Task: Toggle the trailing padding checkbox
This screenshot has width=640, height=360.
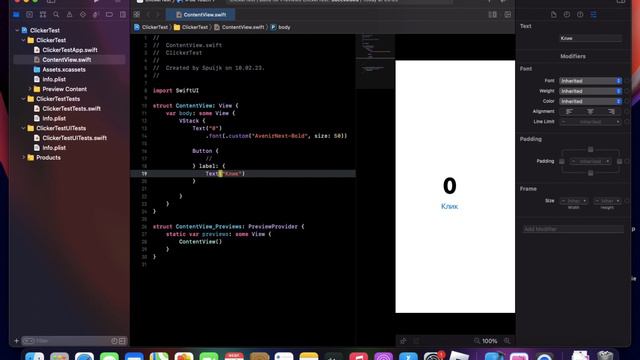Action: 620,162
